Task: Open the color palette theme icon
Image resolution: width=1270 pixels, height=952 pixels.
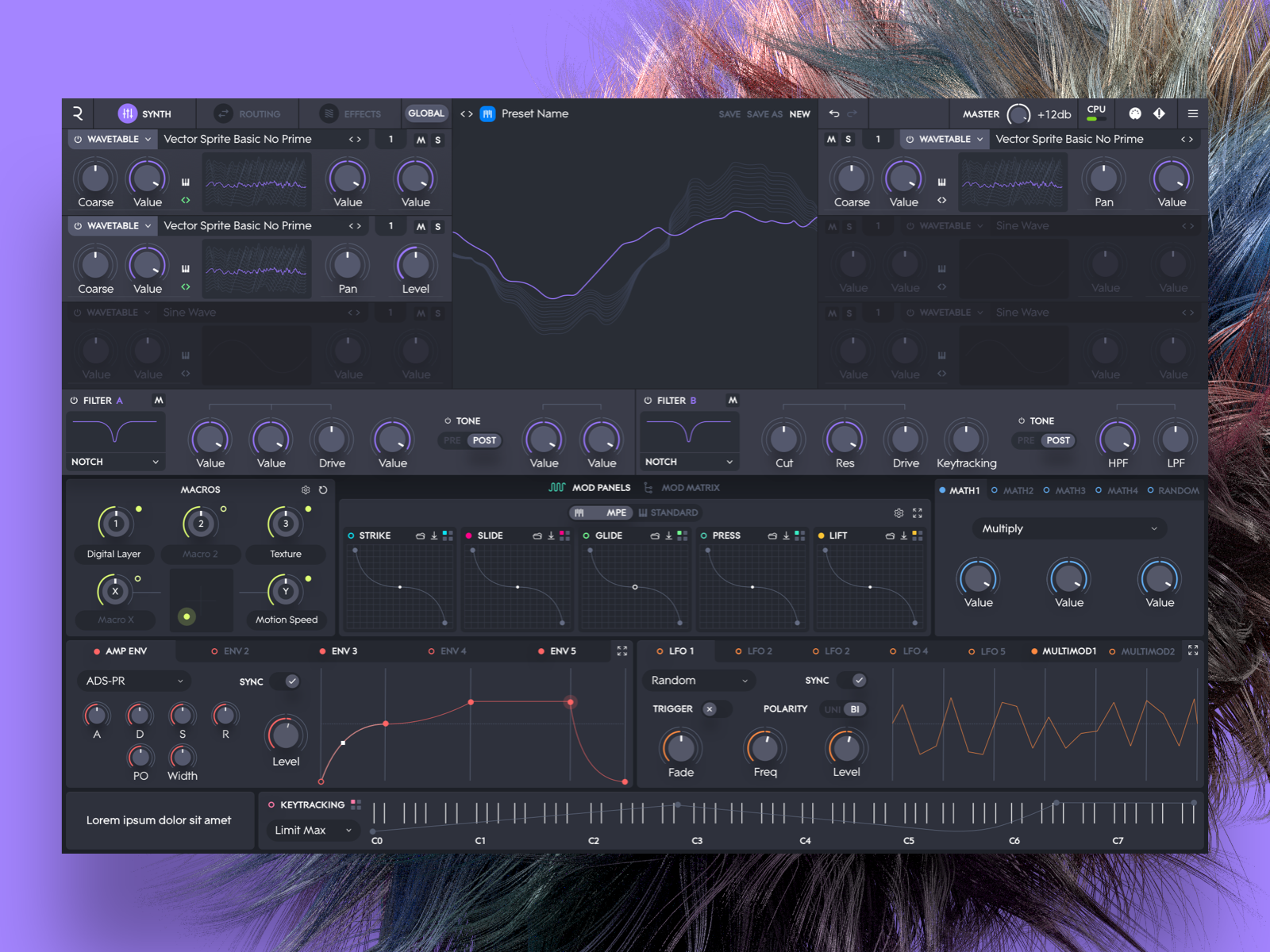Action: [x=1135, y=113]
